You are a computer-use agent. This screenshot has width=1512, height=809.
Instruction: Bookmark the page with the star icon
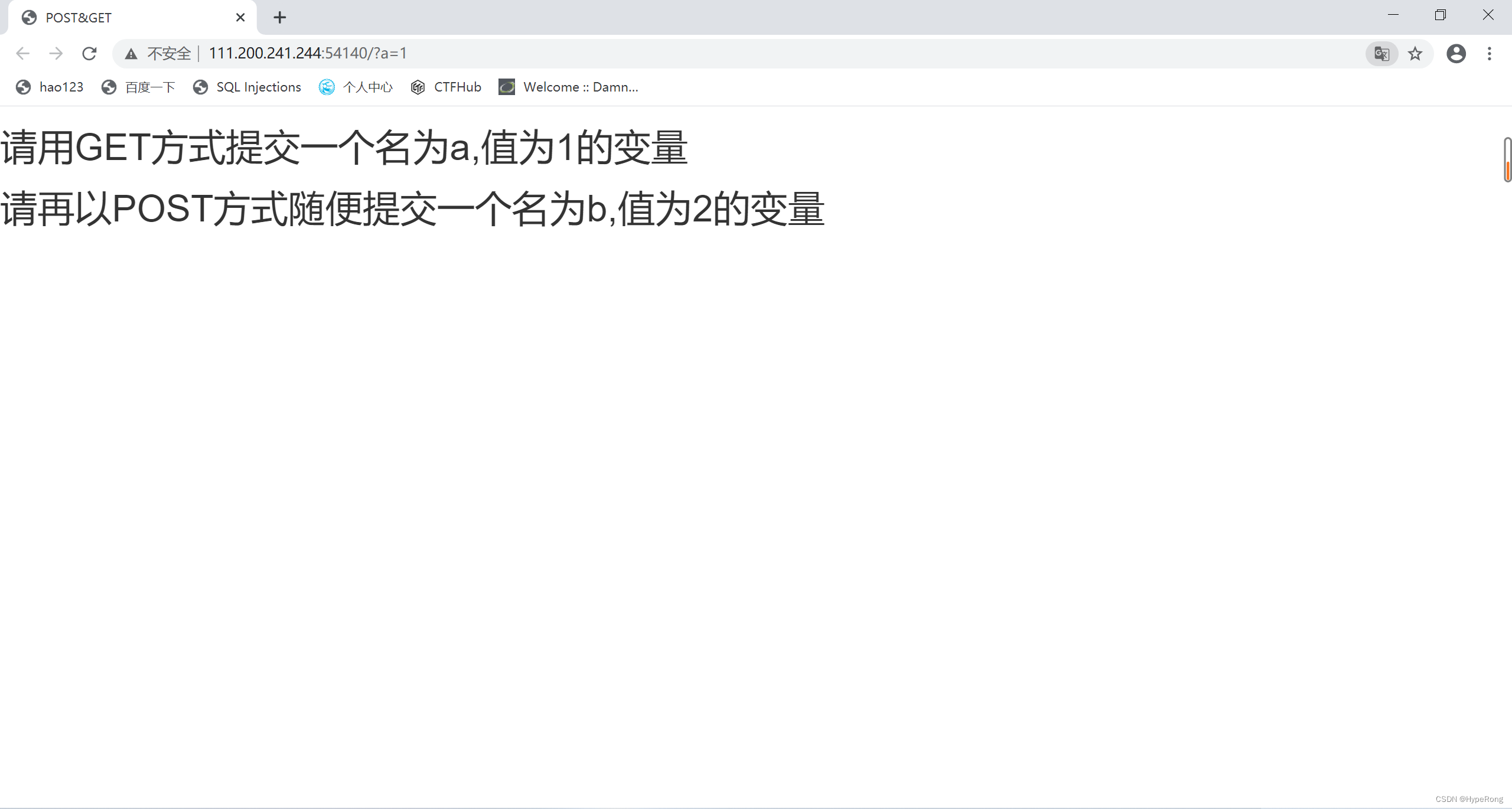tap(1416, 53)
